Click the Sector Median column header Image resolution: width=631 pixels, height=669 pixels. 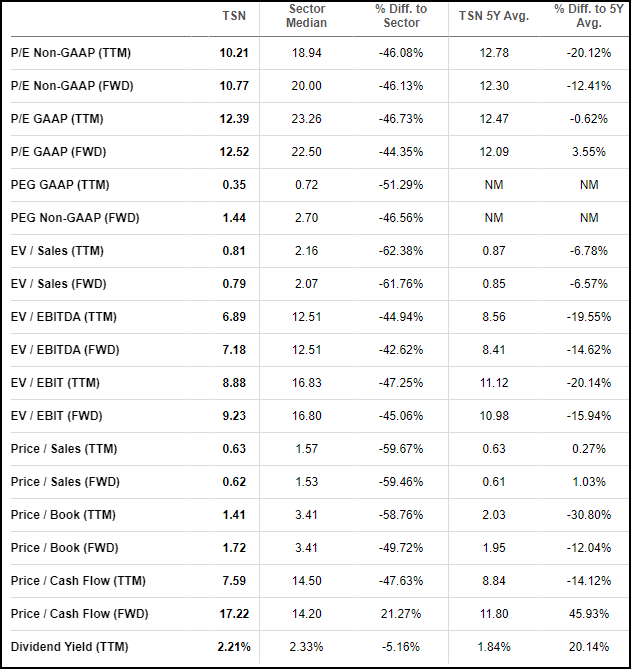click(306, 16)
